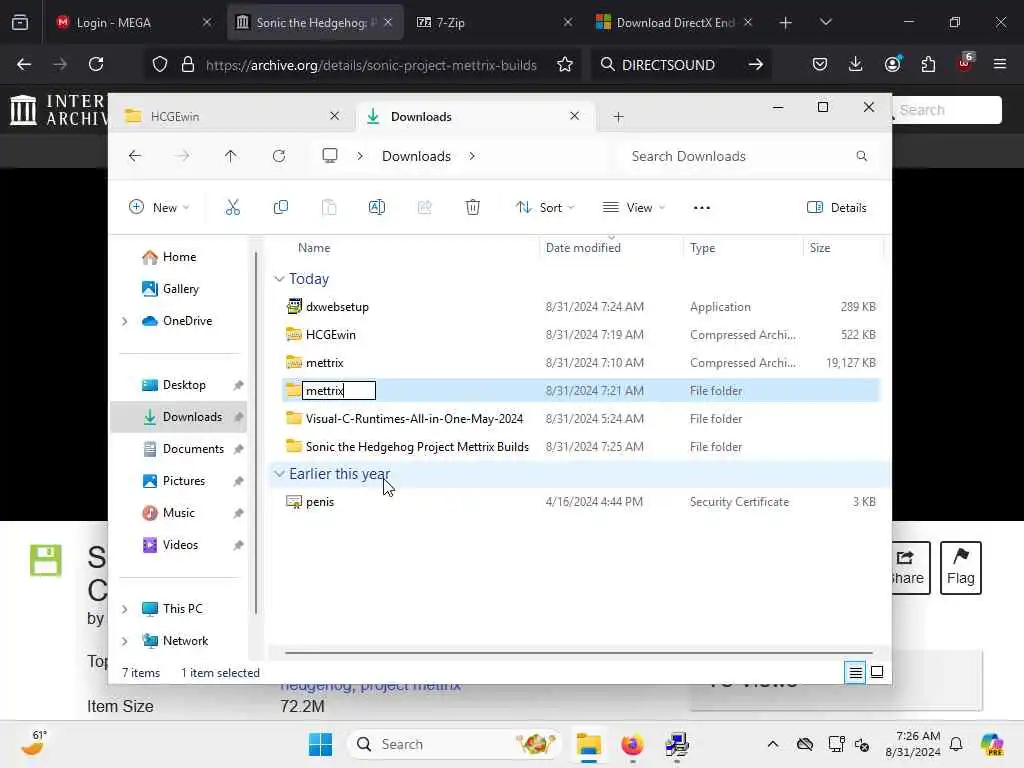Expand OneDrive in the navigation pane
This screenshot has height=768, width=1024.
(125, 321)
